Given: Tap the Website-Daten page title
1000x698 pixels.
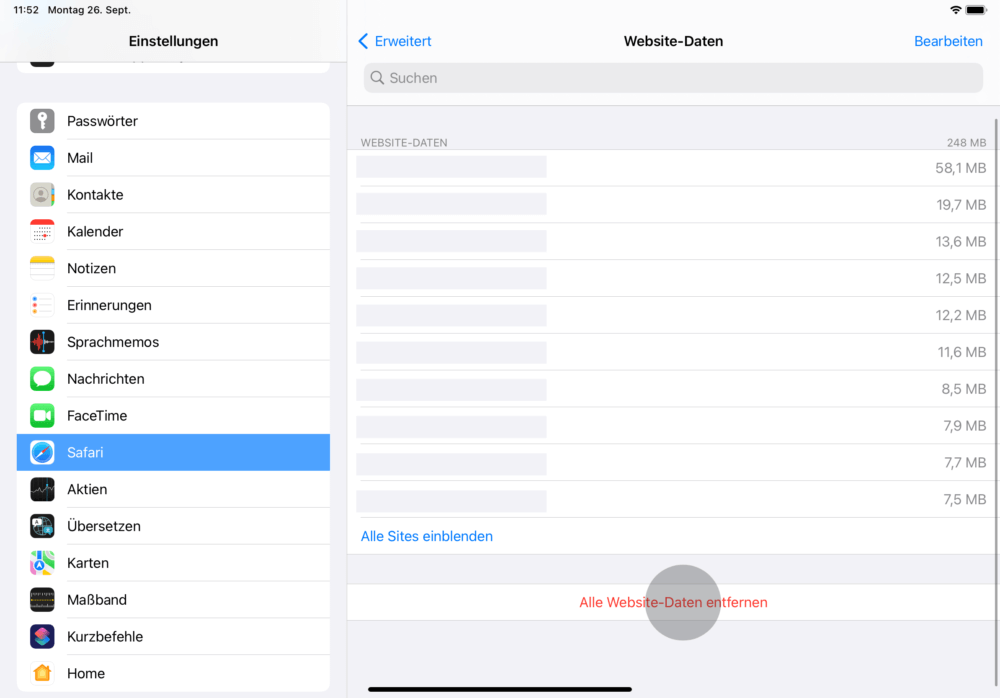Looking at the screenshot, I should click(673, 41).
